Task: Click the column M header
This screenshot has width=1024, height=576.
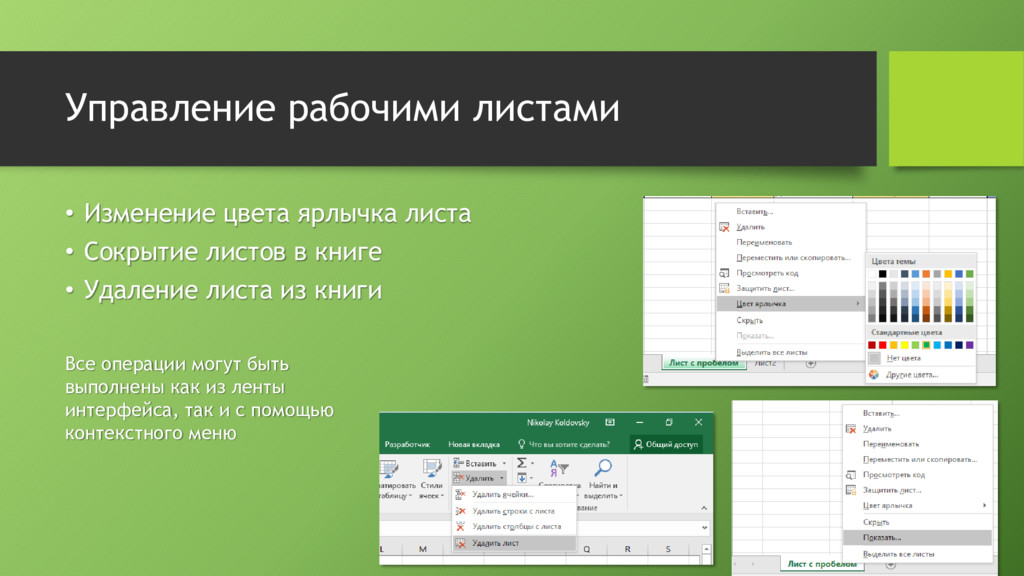Action: tap(423, 549)
